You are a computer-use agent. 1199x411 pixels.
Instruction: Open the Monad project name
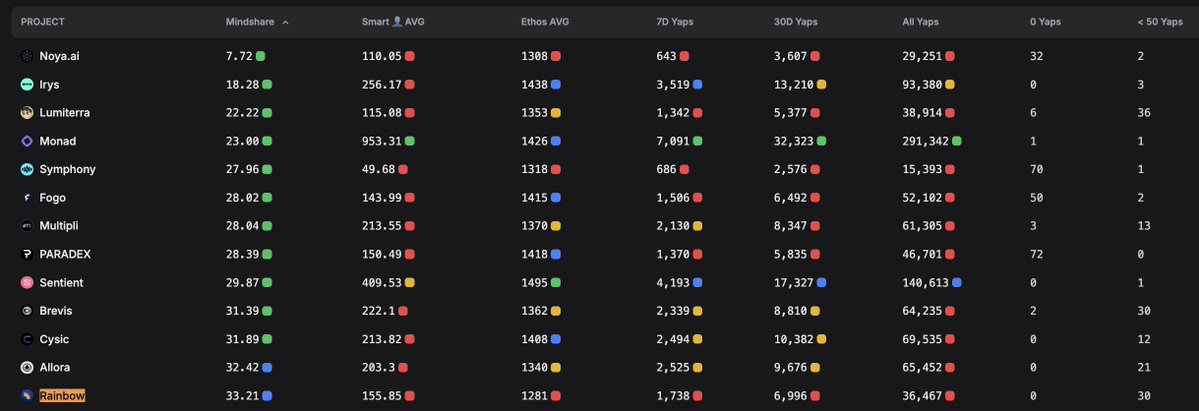point(58,141)
